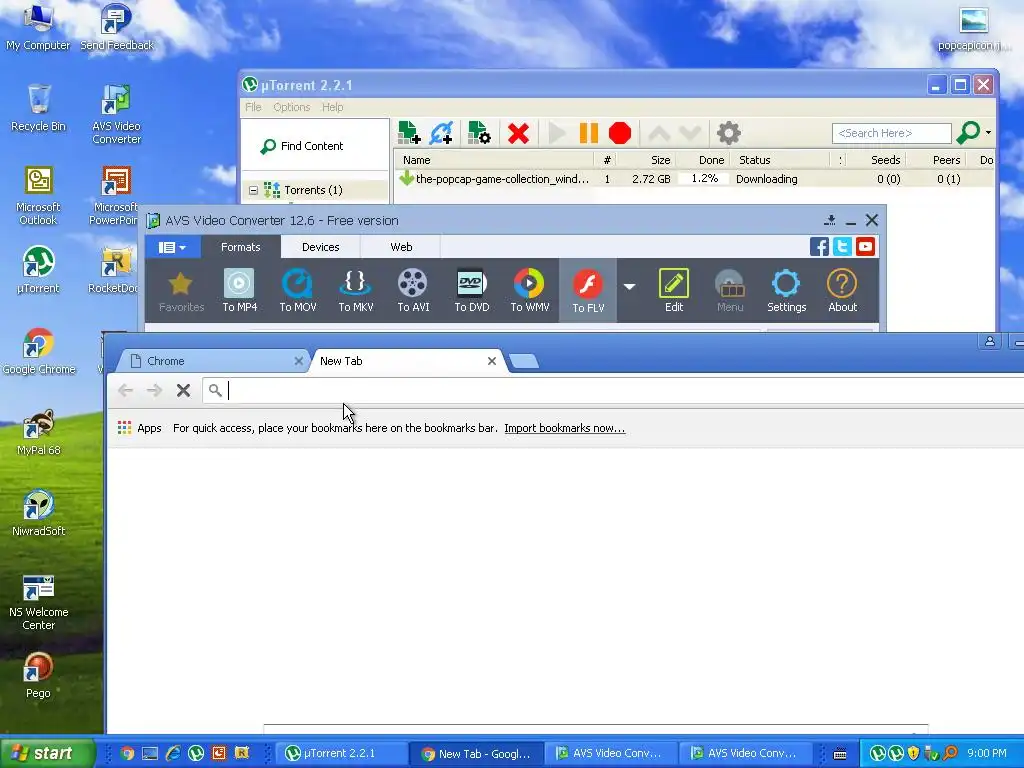This screenshot has width=1024, height=768.
Task: Remove torrent with the red X icon
Action: pyautogui.click(x=519, y=133)
